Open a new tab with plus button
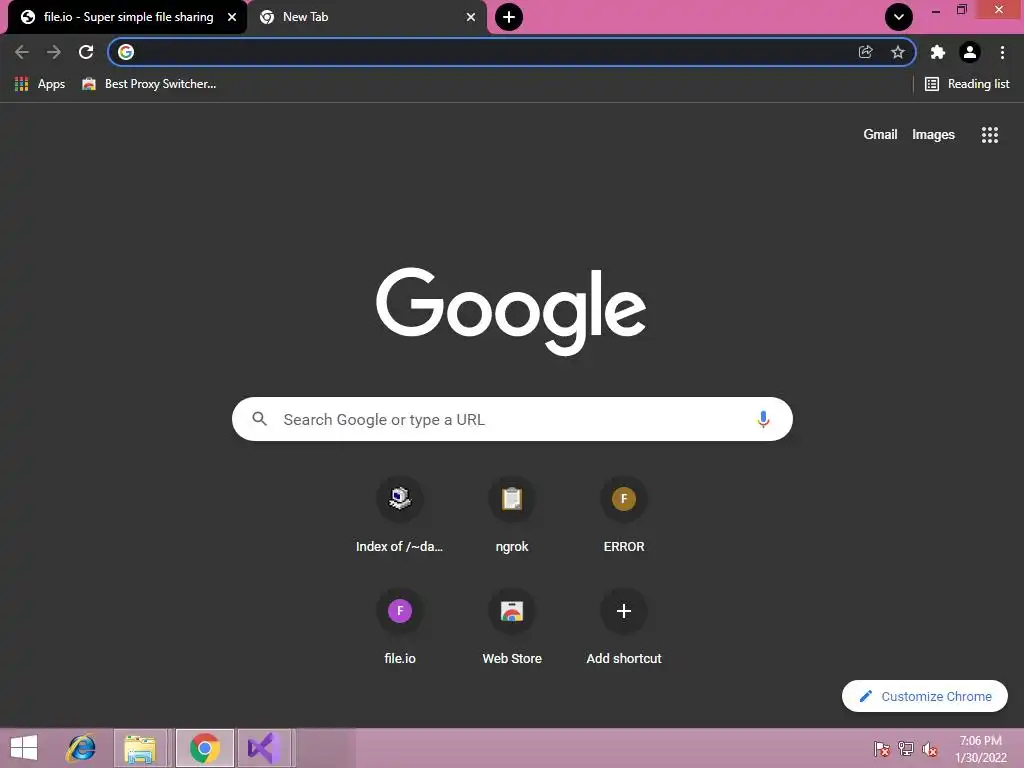This screenshot has width=1024, height=768. (509, 17)
